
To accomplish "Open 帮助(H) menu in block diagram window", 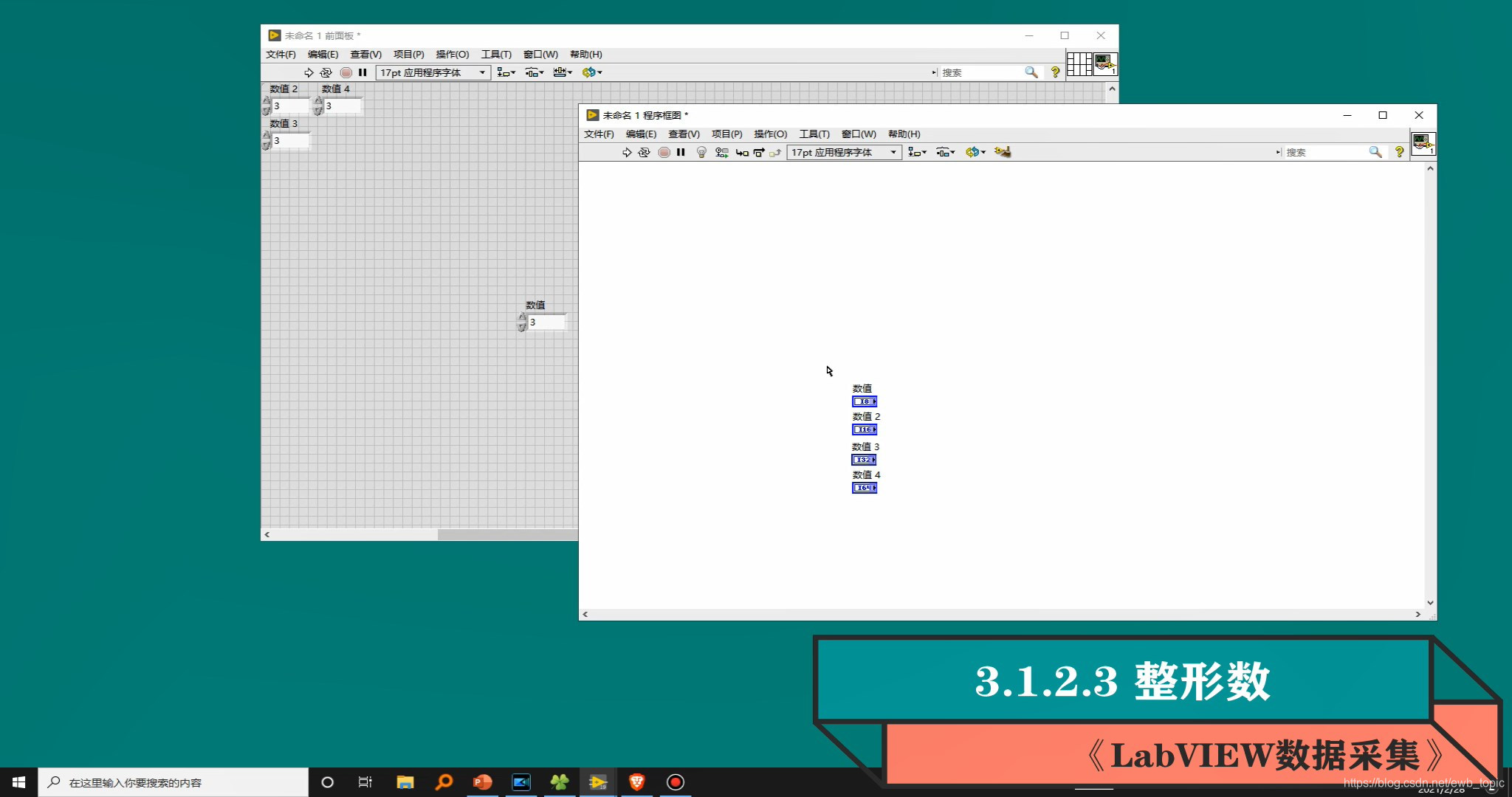I will (904, 134).
